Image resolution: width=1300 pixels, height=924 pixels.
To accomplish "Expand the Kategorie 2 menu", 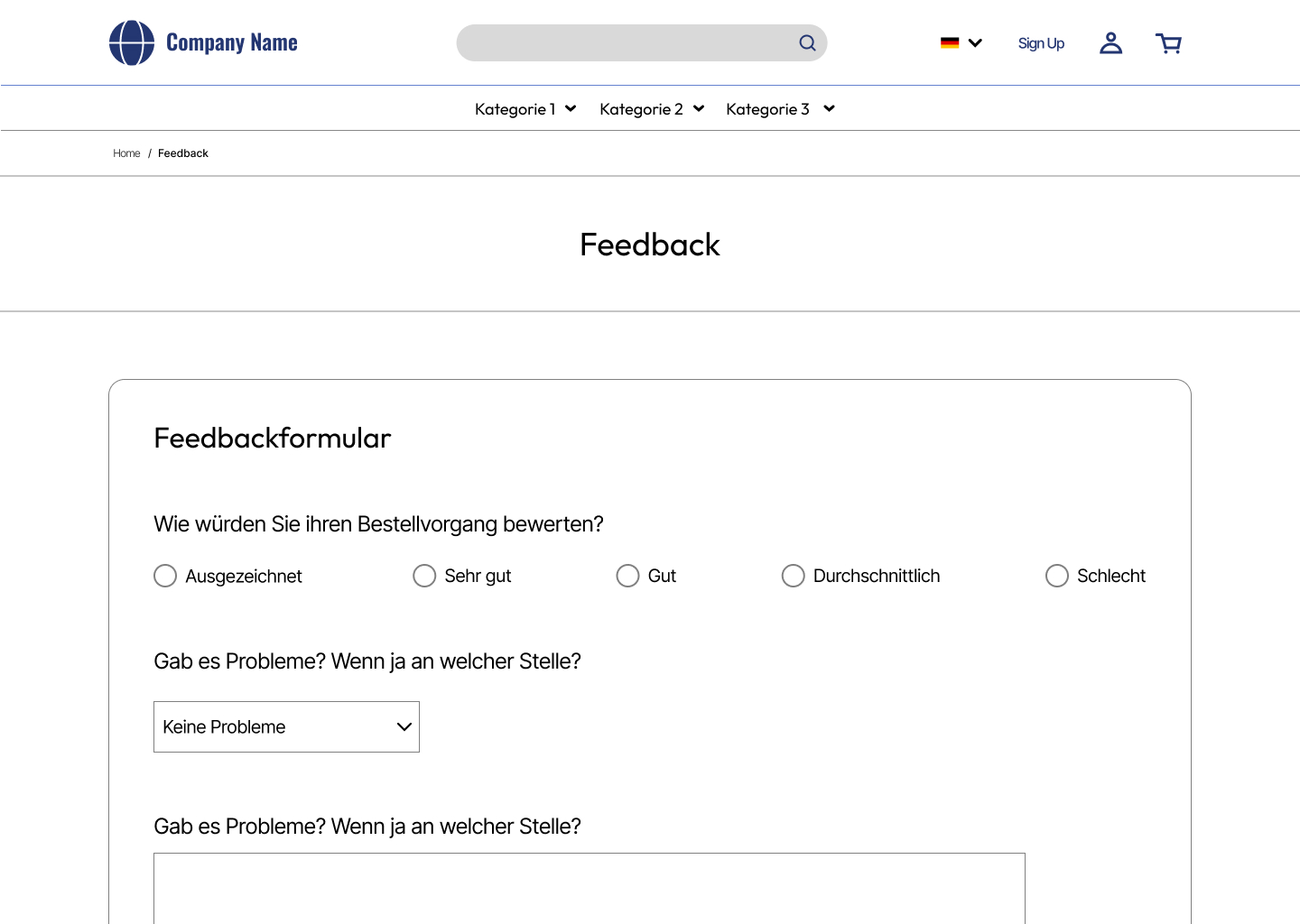I will (651, 109).
